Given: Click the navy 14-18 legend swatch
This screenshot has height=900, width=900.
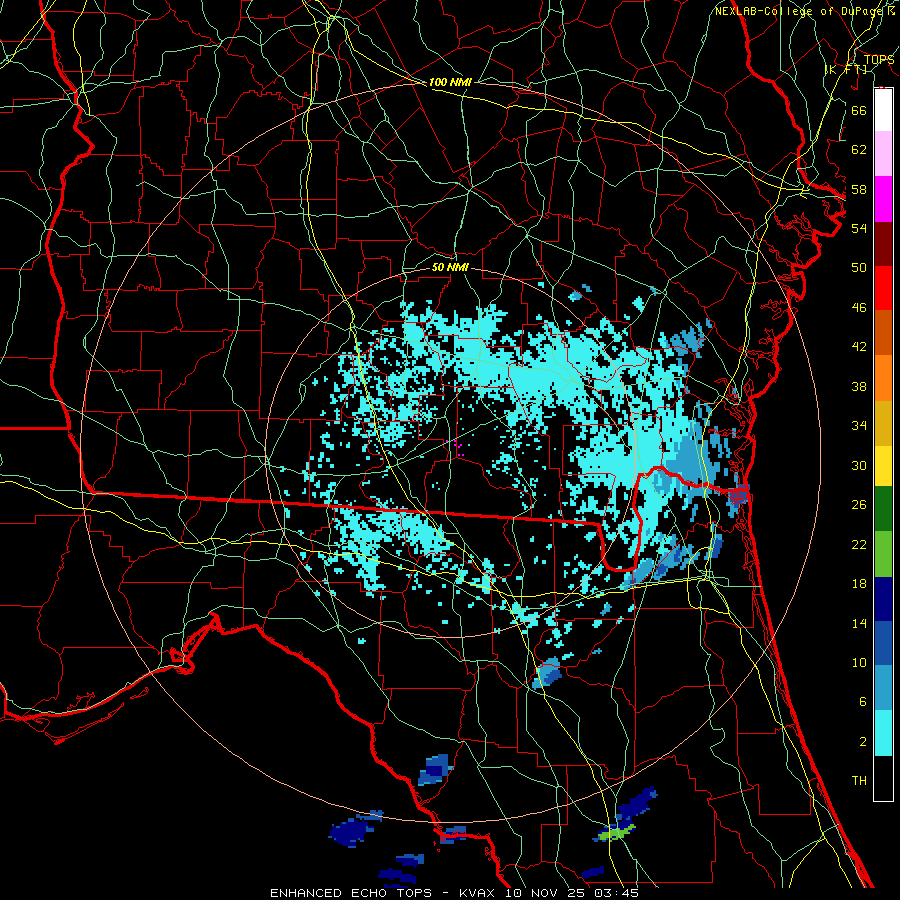Looking at the screenshot, I should (883, 599).
